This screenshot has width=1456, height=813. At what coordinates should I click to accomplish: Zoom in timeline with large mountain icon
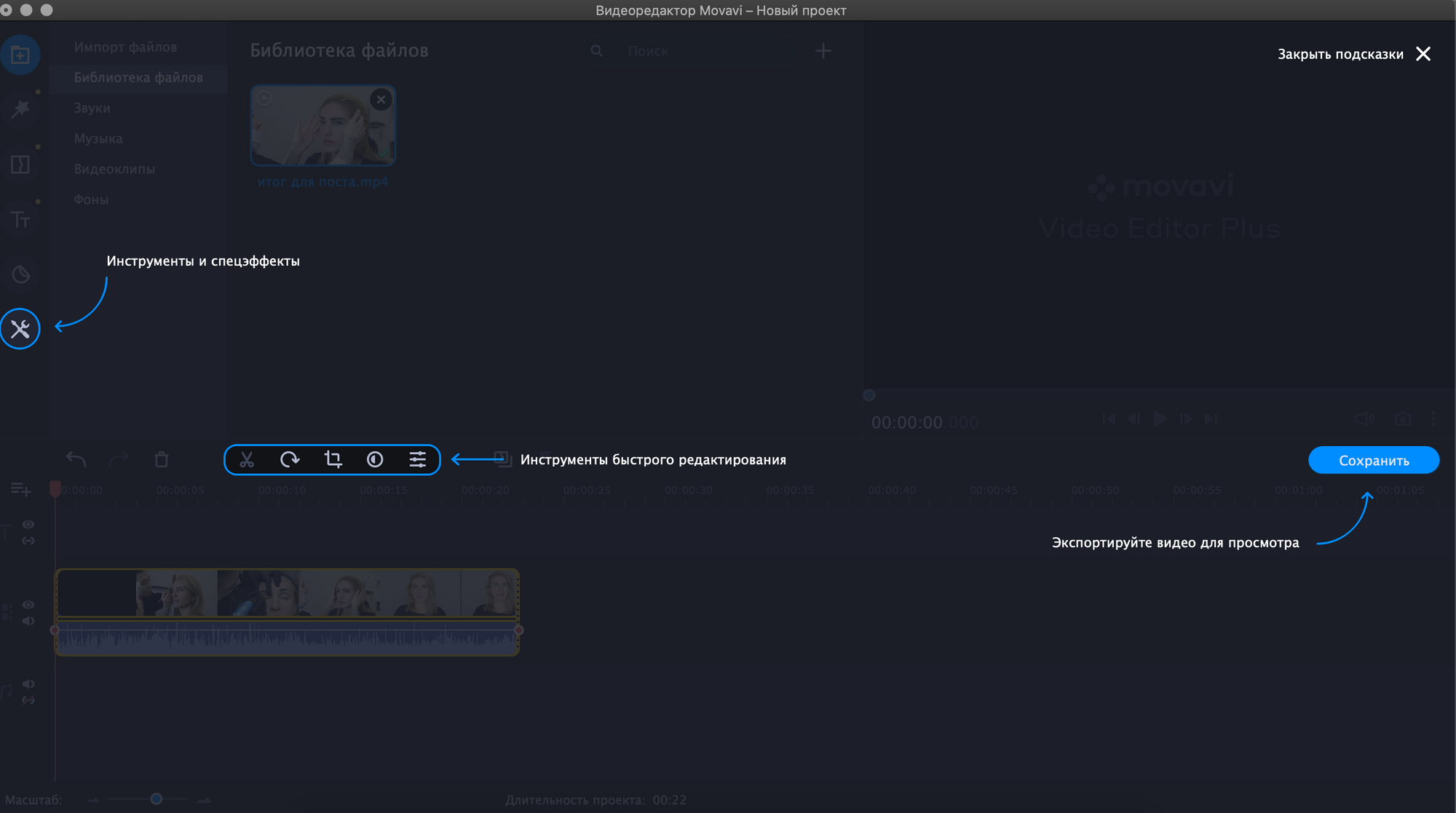click(204, 799)
